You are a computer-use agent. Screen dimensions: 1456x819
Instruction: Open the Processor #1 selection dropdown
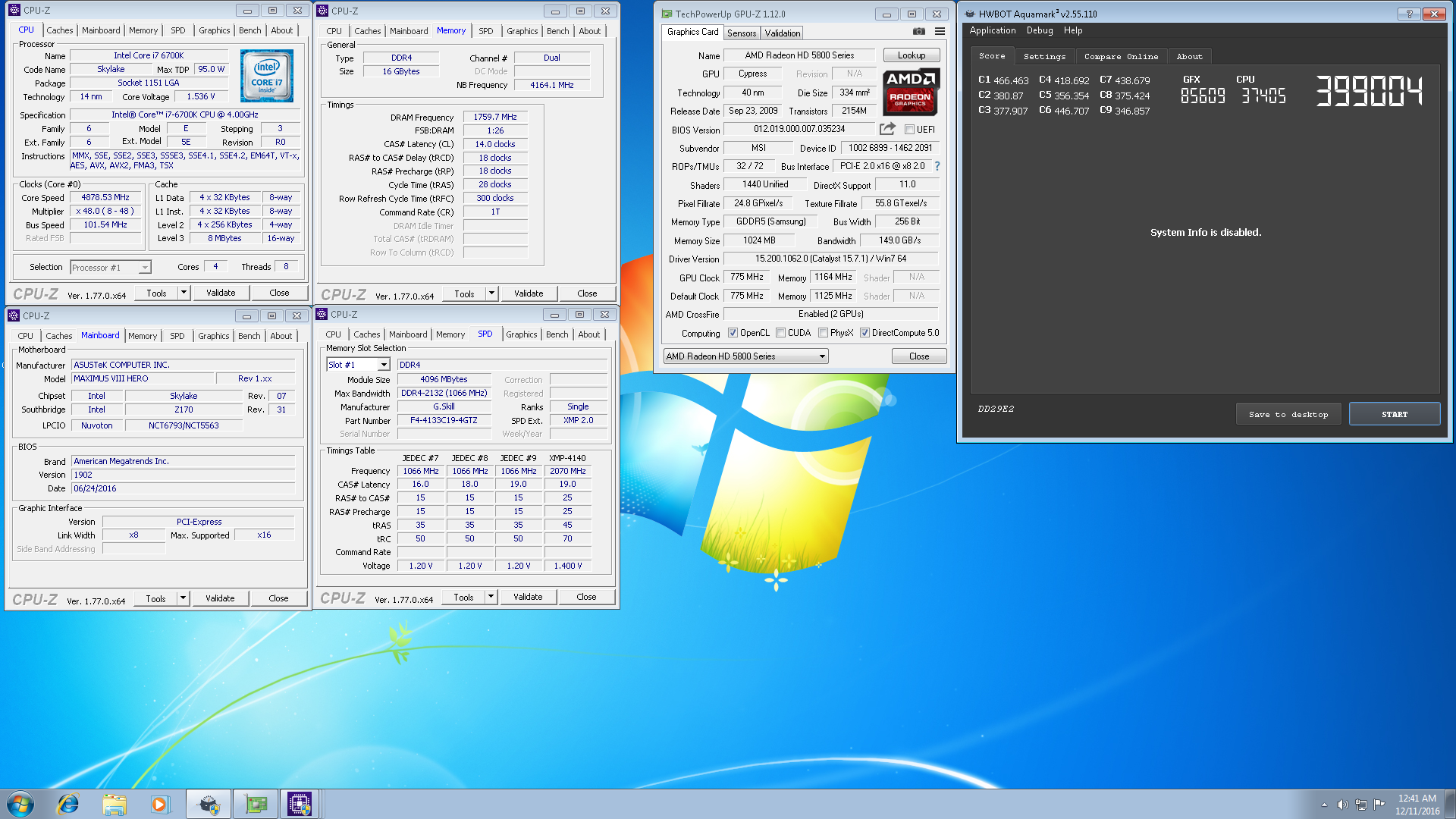point(111,267)
